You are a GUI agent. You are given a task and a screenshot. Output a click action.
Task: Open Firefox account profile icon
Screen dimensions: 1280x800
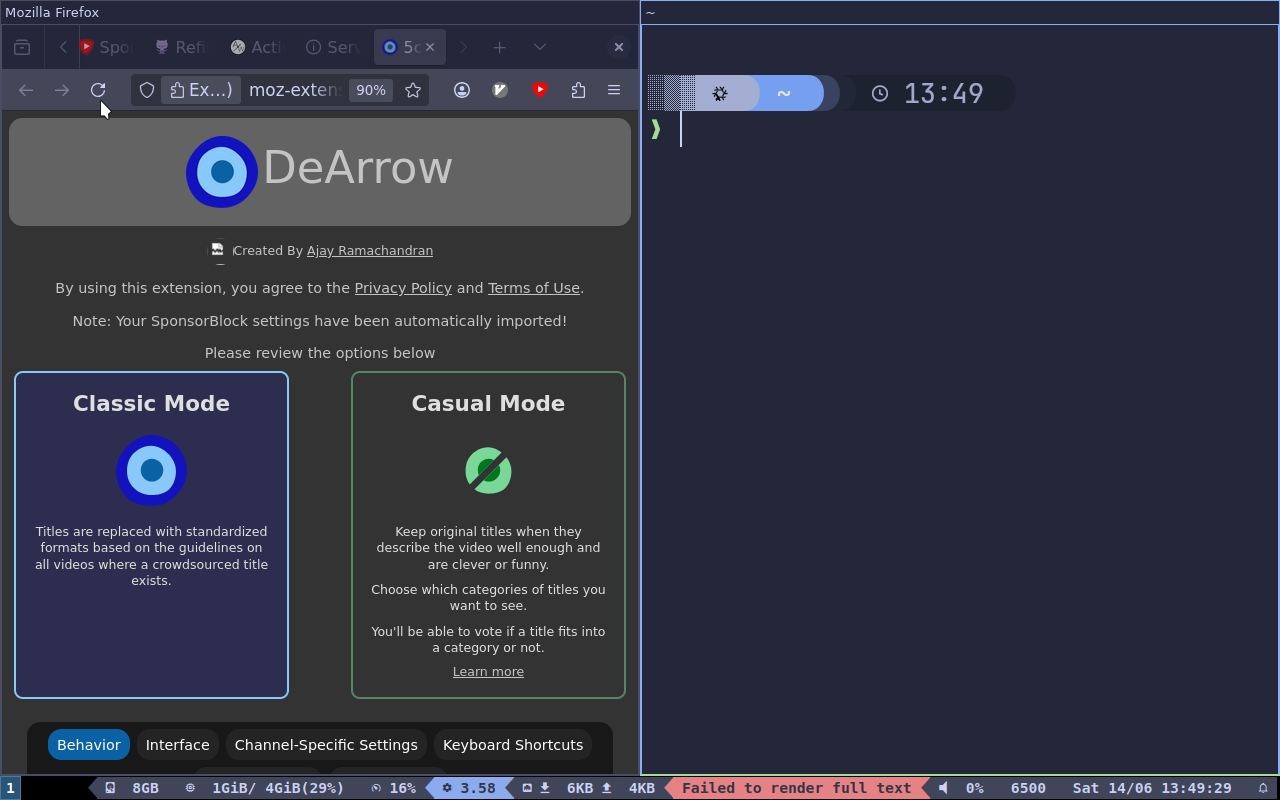pos(462,90)
